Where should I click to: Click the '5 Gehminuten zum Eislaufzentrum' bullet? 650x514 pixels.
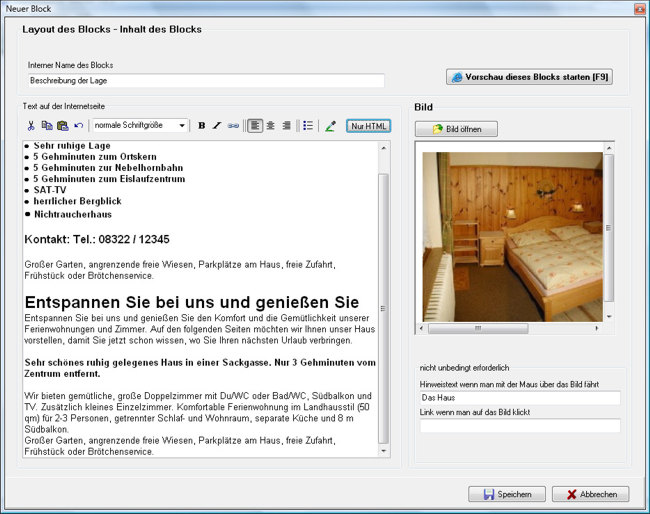coord(109,179)
